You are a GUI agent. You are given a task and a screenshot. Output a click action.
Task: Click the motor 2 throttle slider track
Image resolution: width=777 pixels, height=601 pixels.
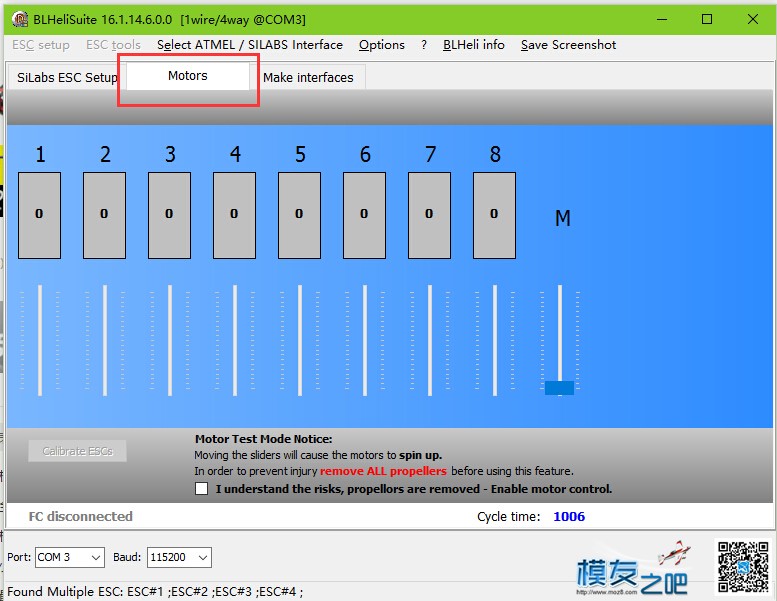click(x=105, y=340)
